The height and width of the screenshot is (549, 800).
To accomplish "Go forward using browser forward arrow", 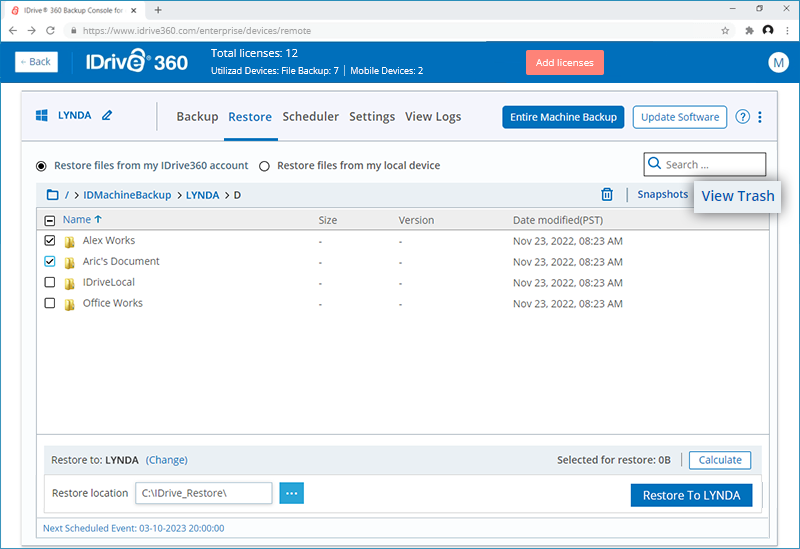I will [32, 31].
